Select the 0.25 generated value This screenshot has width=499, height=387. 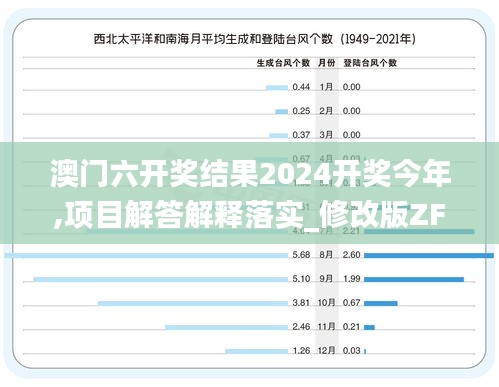click(301, 111)
